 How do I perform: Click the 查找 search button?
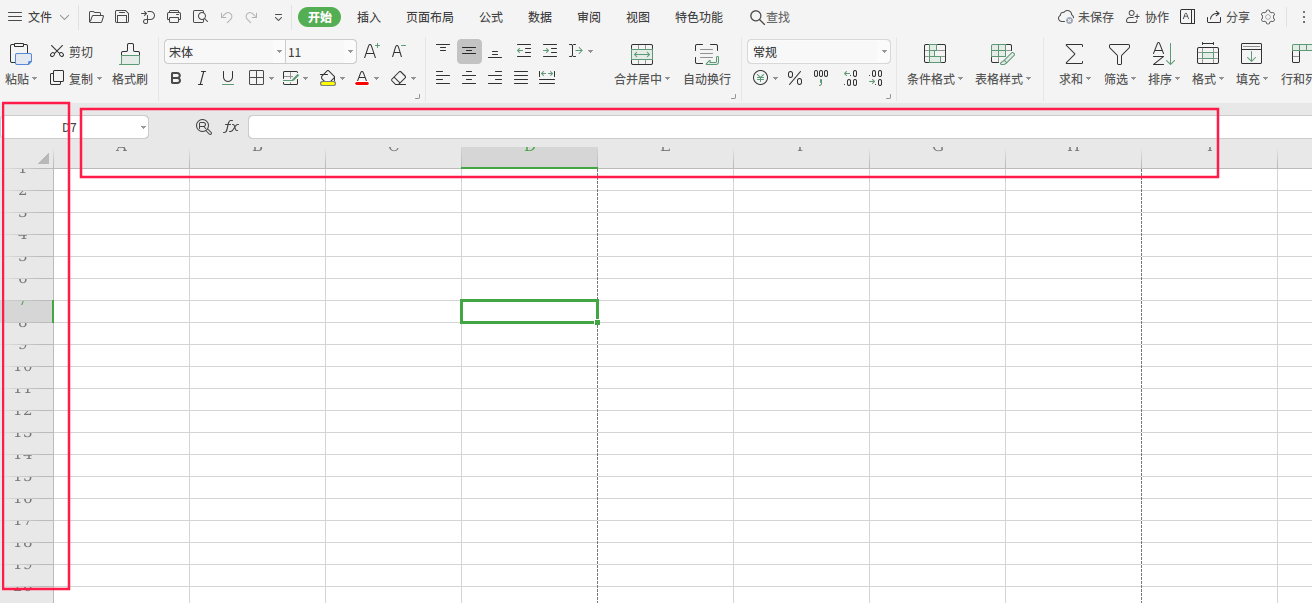pyautogui.click(x=770, y=17)
